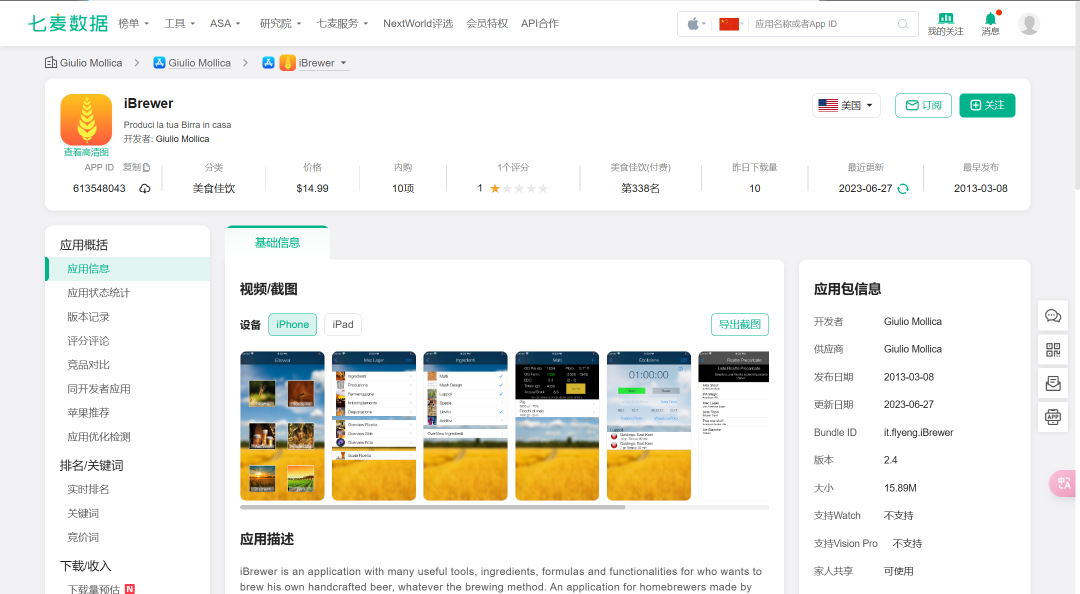Select iPad device toggle
Screen dimensions: 1080x594
tap(343, 325)
